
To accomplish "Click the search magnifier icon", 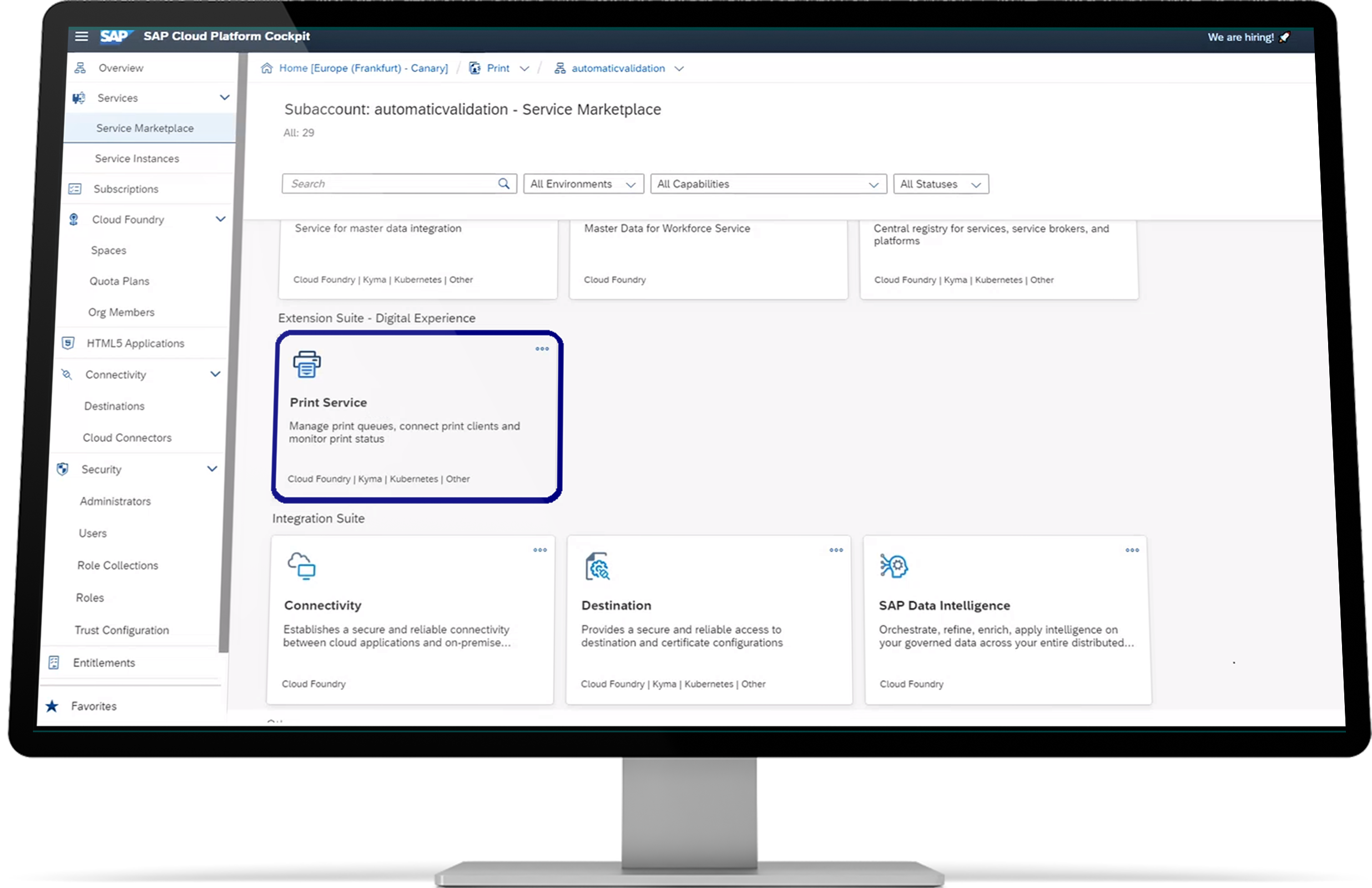I will click(x=503, y=184).
